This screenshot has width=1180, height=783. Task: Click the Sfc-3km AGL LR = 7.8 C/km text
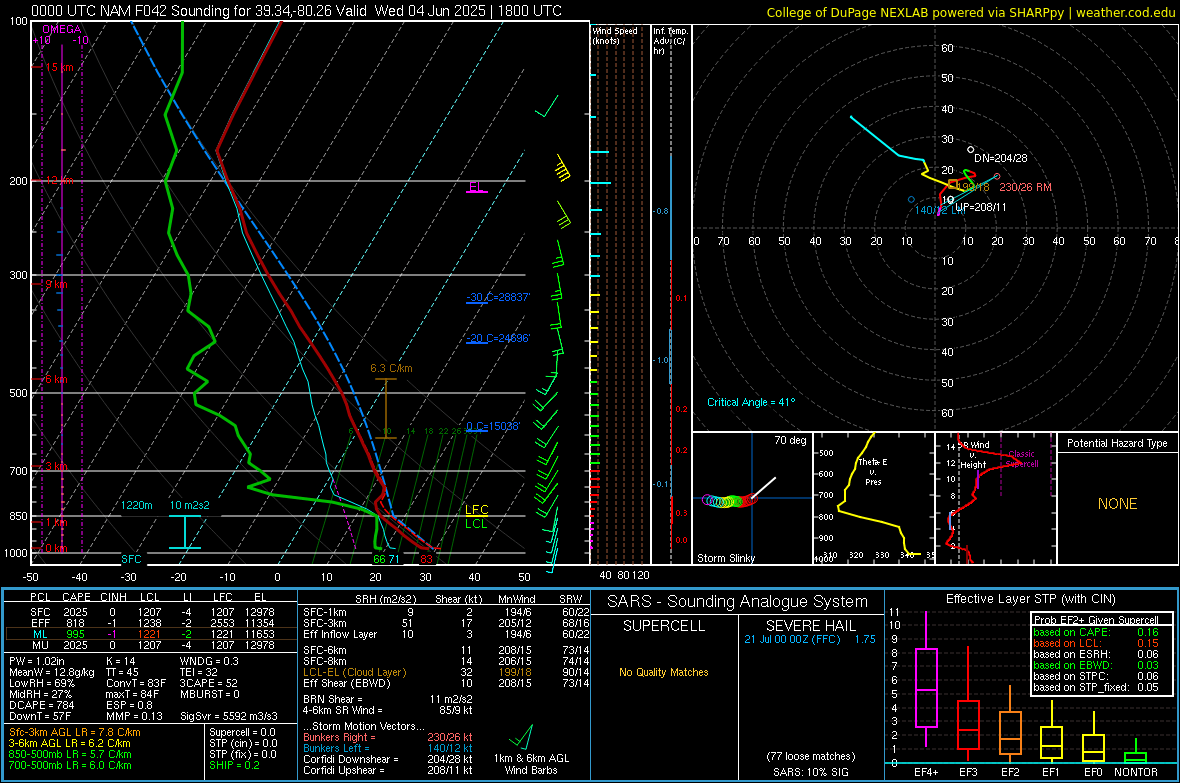[75, 732]
